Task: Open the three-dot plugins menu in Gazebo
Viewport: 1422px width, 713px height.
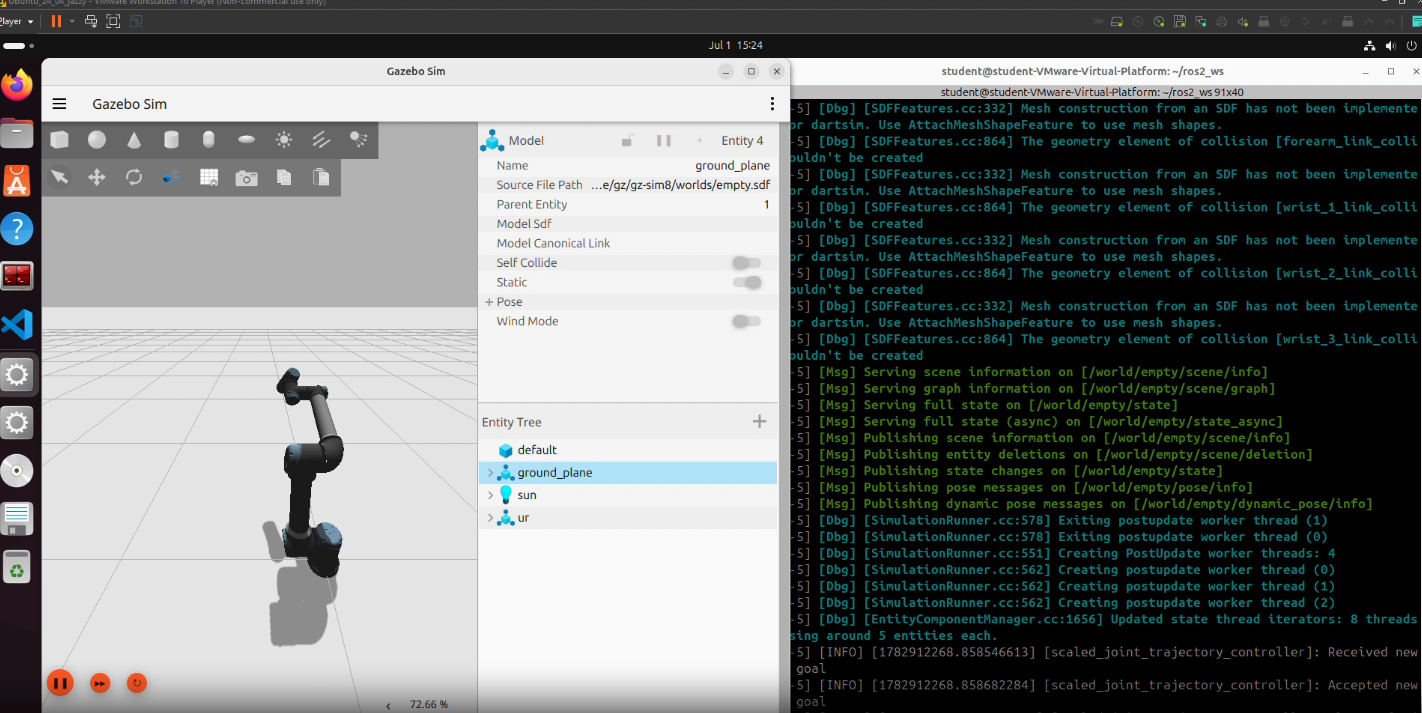Action: (x=772, y=104)
